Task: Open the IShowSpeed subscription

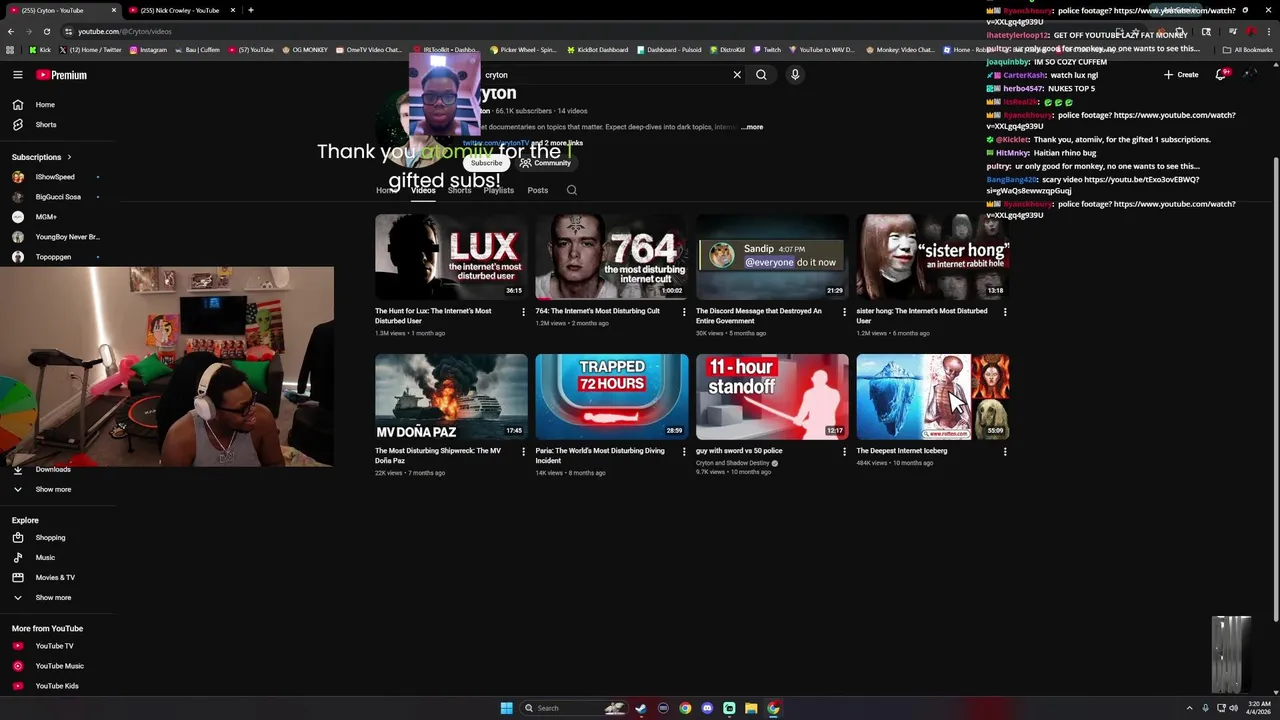Action: pyautogui.click(x=55, y=177)
